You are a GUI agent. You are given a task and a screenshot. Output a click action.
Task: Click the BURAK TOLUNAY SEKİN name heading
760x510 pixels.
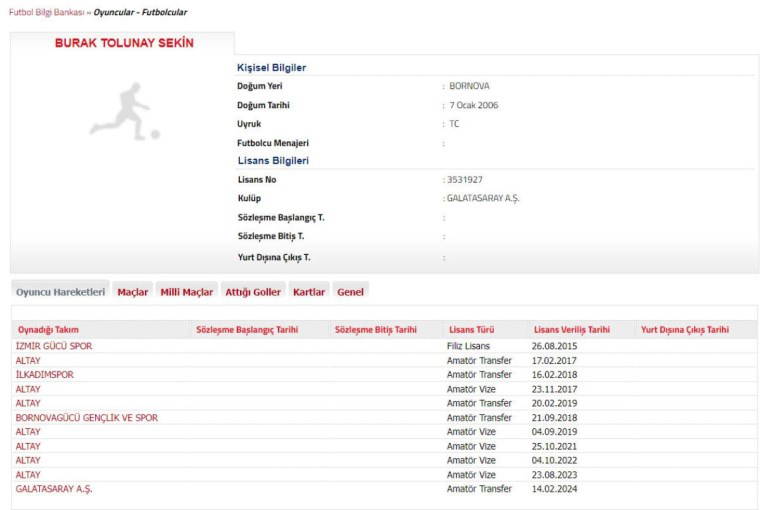(124, 44)
